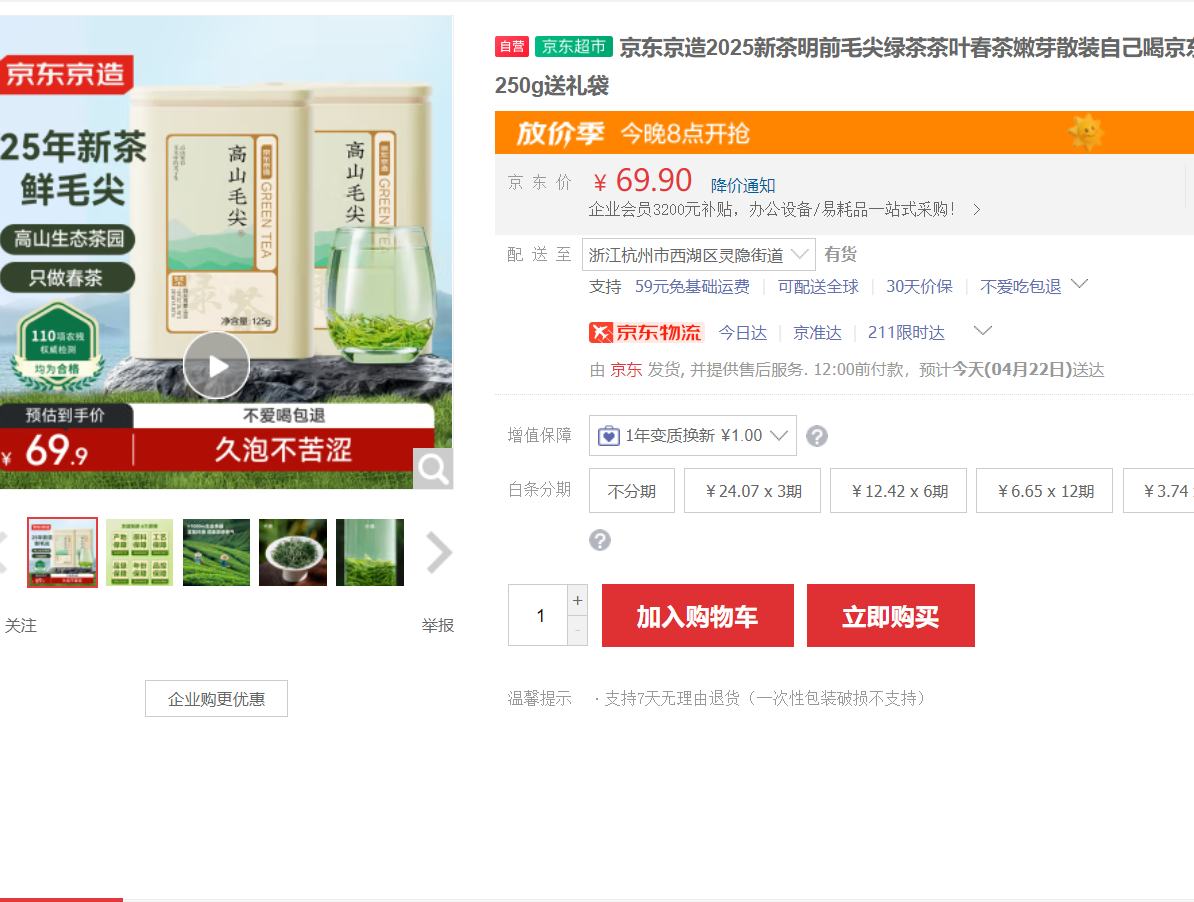Viewport: 1194px width, 902px height.
Task: Click 京准达 delivery option
Action: 817,333
